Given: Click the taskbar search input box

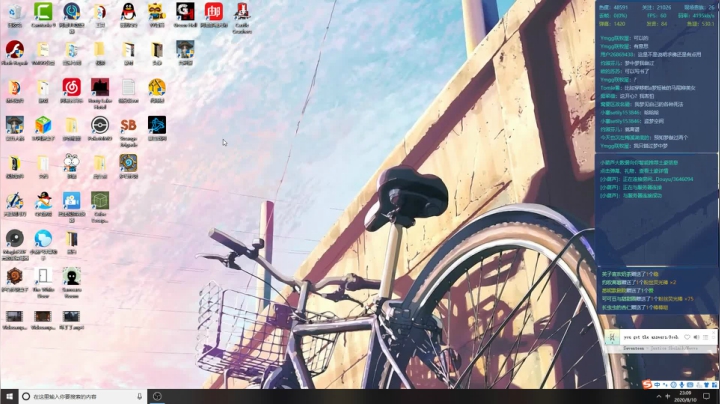Looking at the screenshot, I should (x=83, y=396).
